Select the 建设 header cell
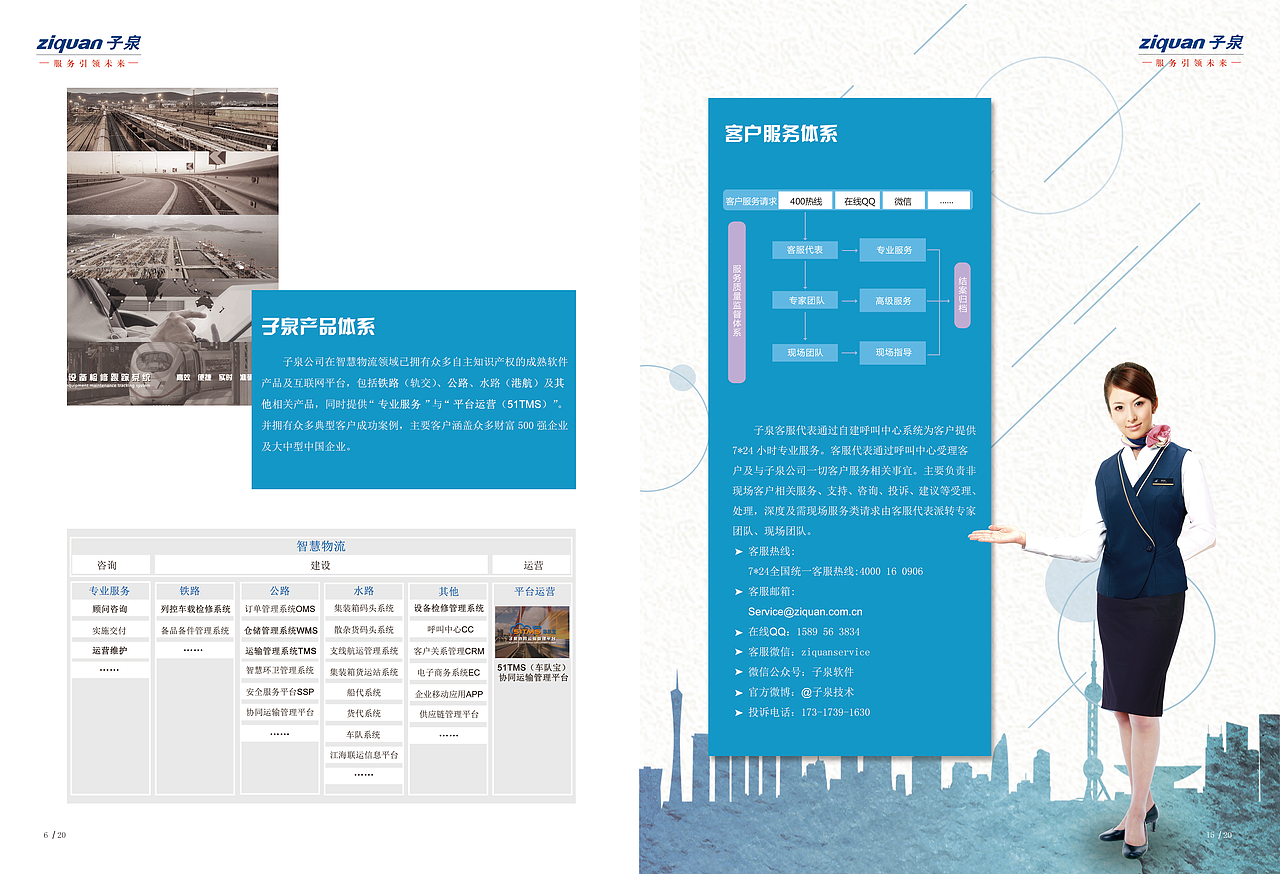This screenshot has width=1280, height=874. coord(320,565)
